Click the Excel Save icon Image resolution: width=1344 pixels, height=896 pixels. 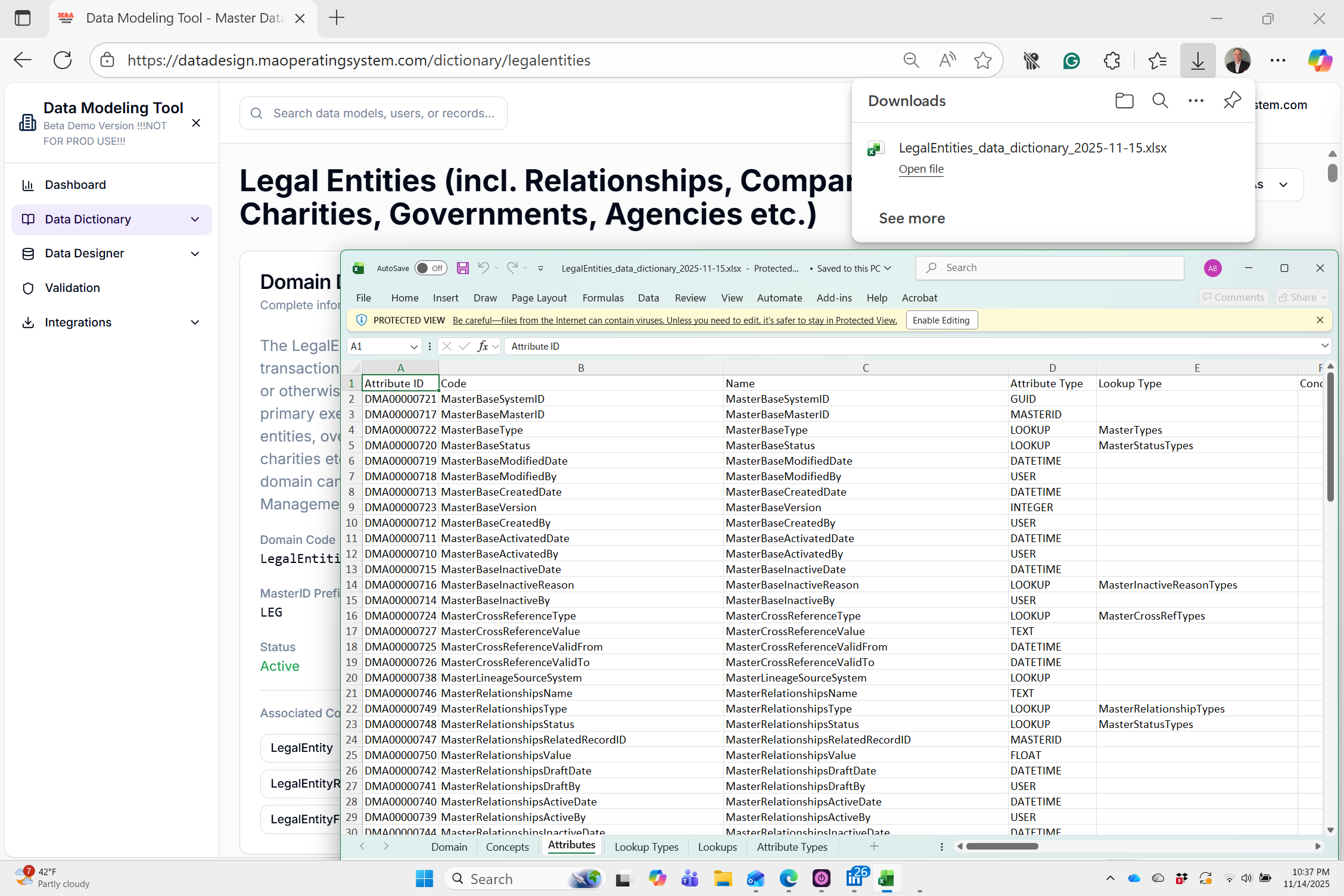(462, 268)
